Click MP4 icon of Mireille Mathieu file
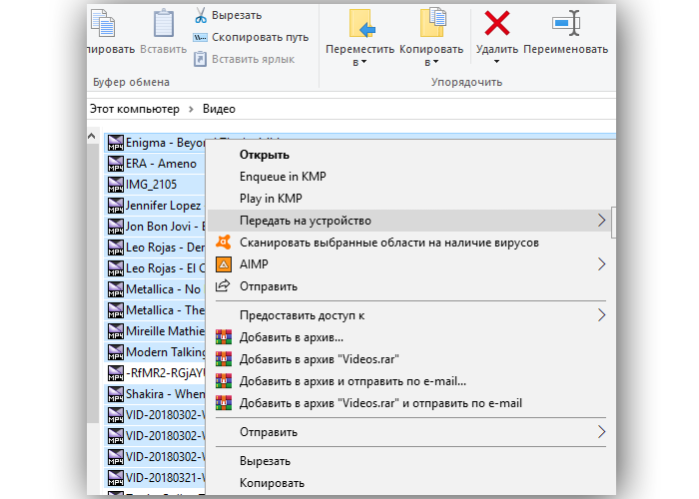 [x=116, y=331]
